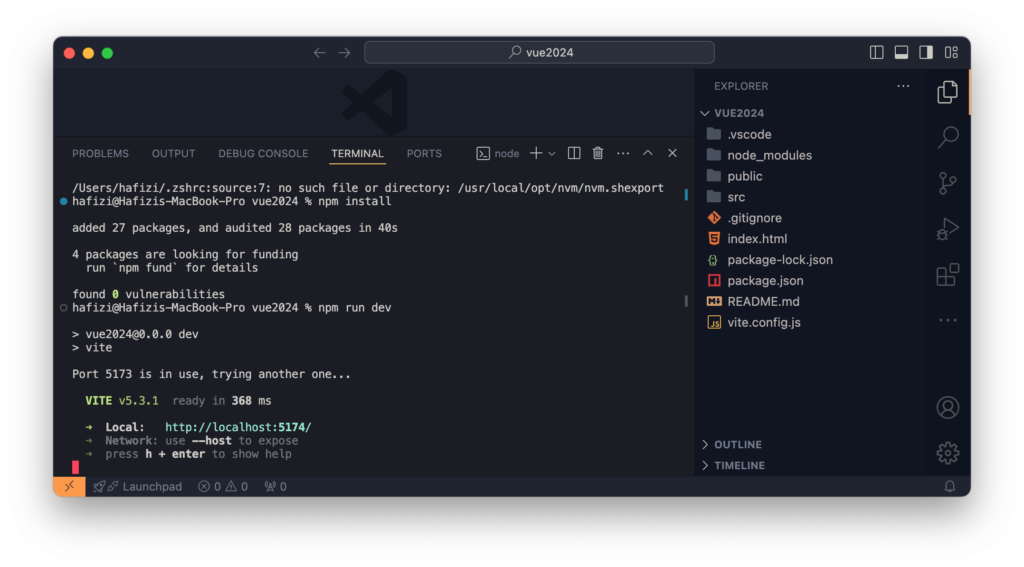Open the Explorer view in activity bar
Screen dimensions: 1024x567
pos(947,92)
